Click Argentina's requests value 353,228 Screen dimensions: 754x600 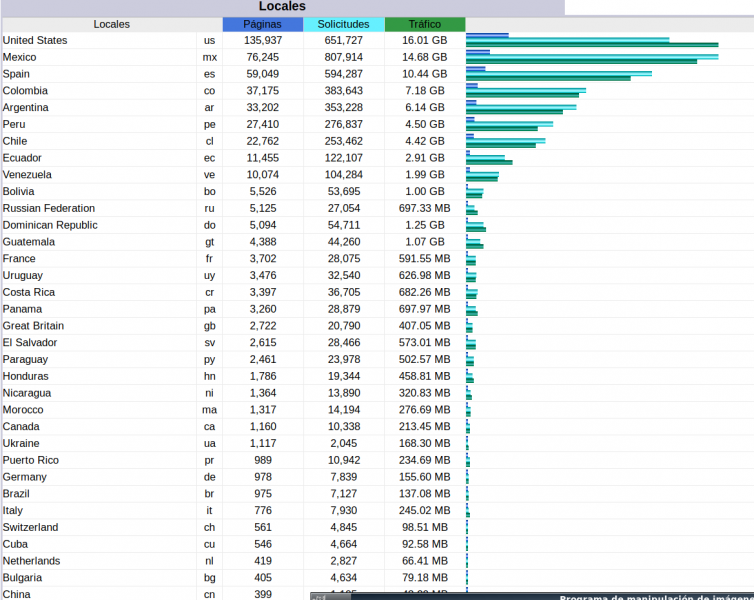(343, 108)
